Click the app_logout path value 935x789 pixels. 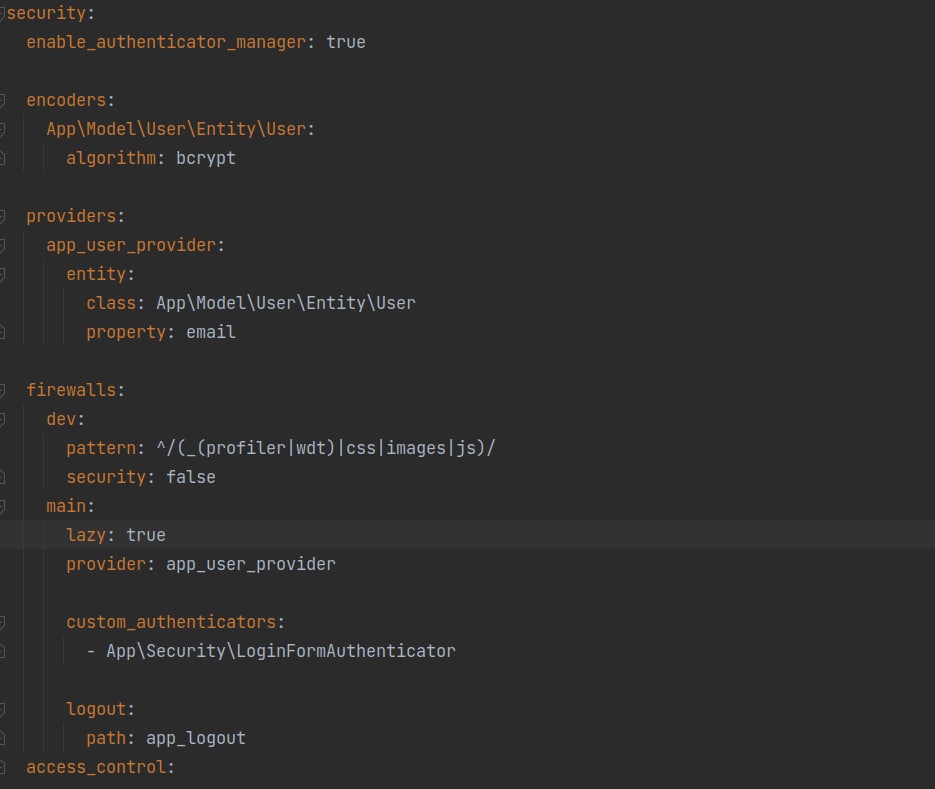(x=196, y=738)
